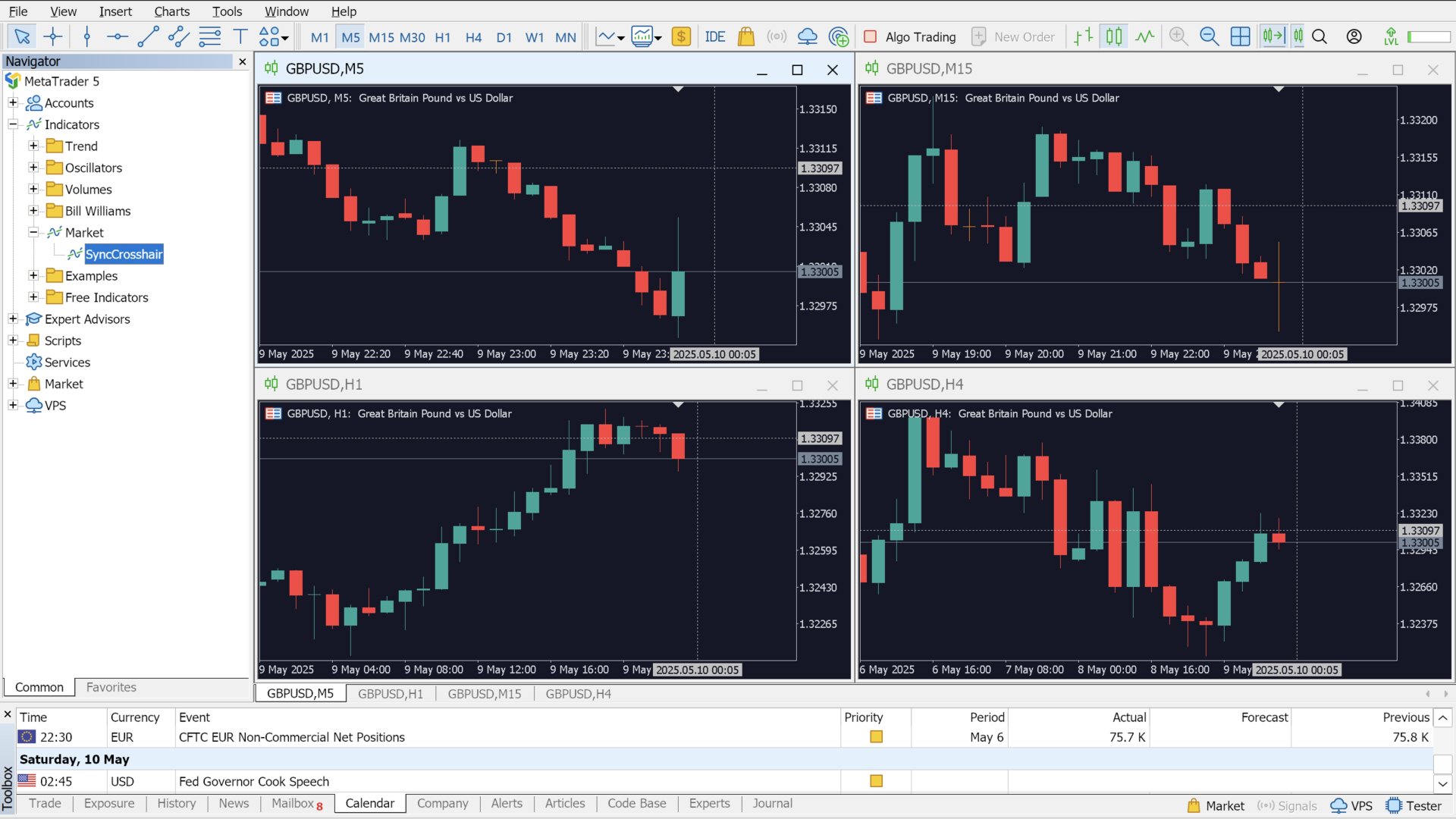The height and width of the screenshot is (819, 1456).
Task: Collapse the Indicators tree node
Action: click(13, 124)
